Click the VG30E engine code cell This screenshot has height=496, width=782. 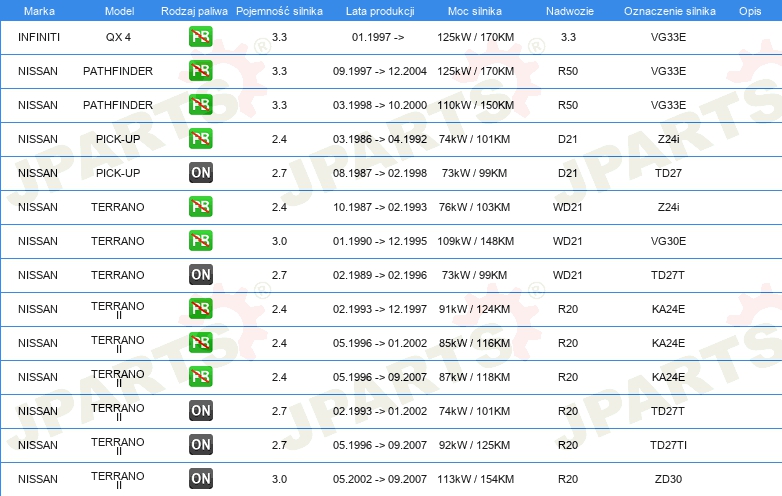point(668,241)
